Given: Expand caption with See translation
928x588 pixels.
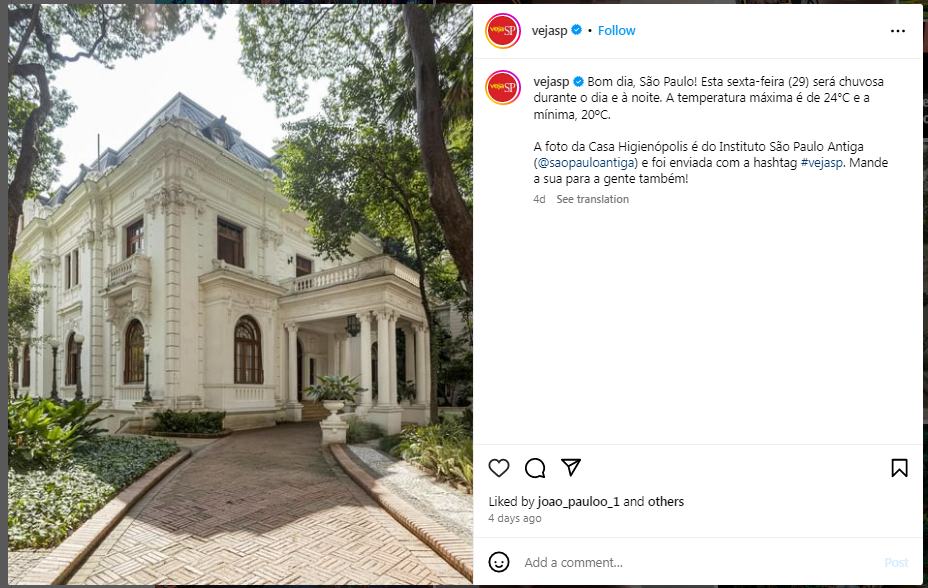Looking at the screenshot, I should tap(592, 199).
